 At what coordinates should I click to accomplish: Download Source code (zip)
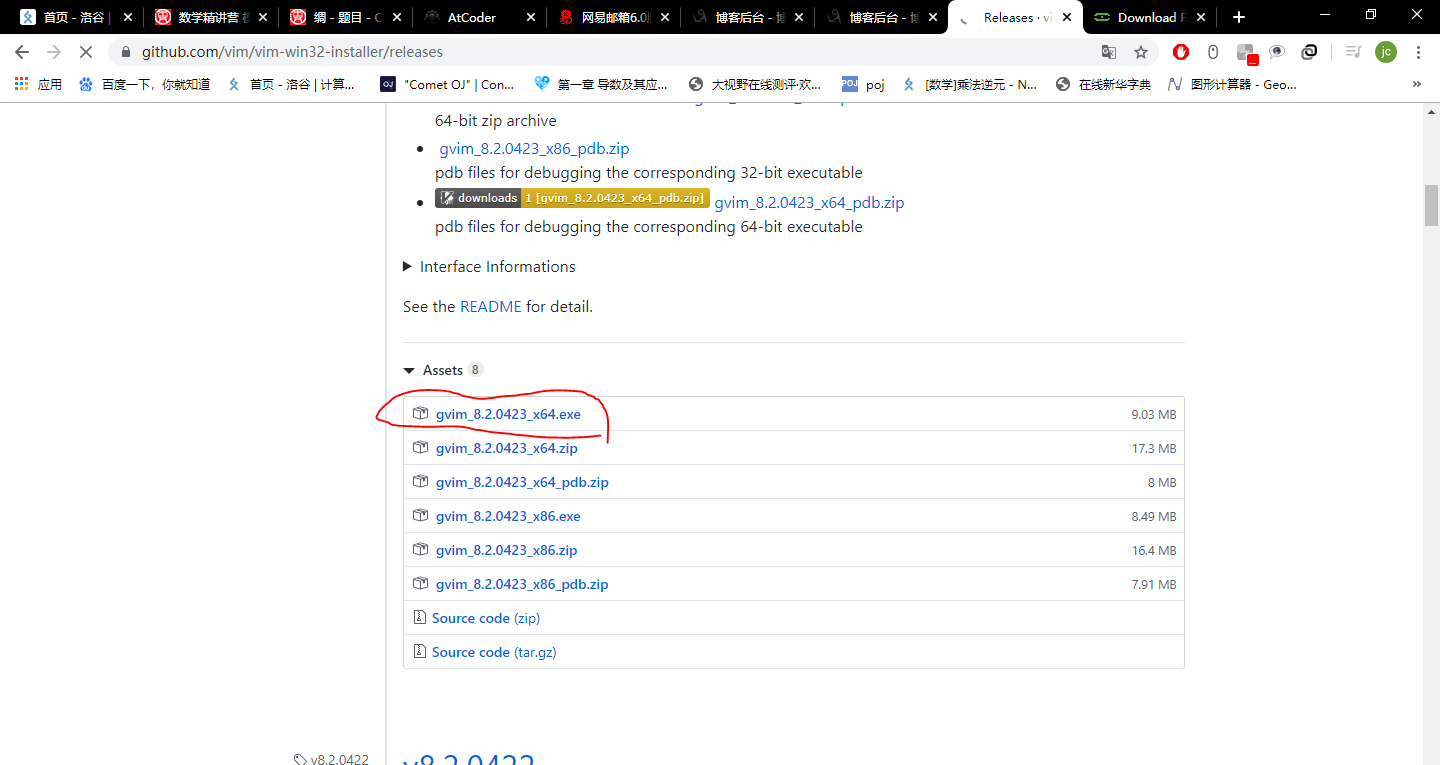tap(486, 618)
